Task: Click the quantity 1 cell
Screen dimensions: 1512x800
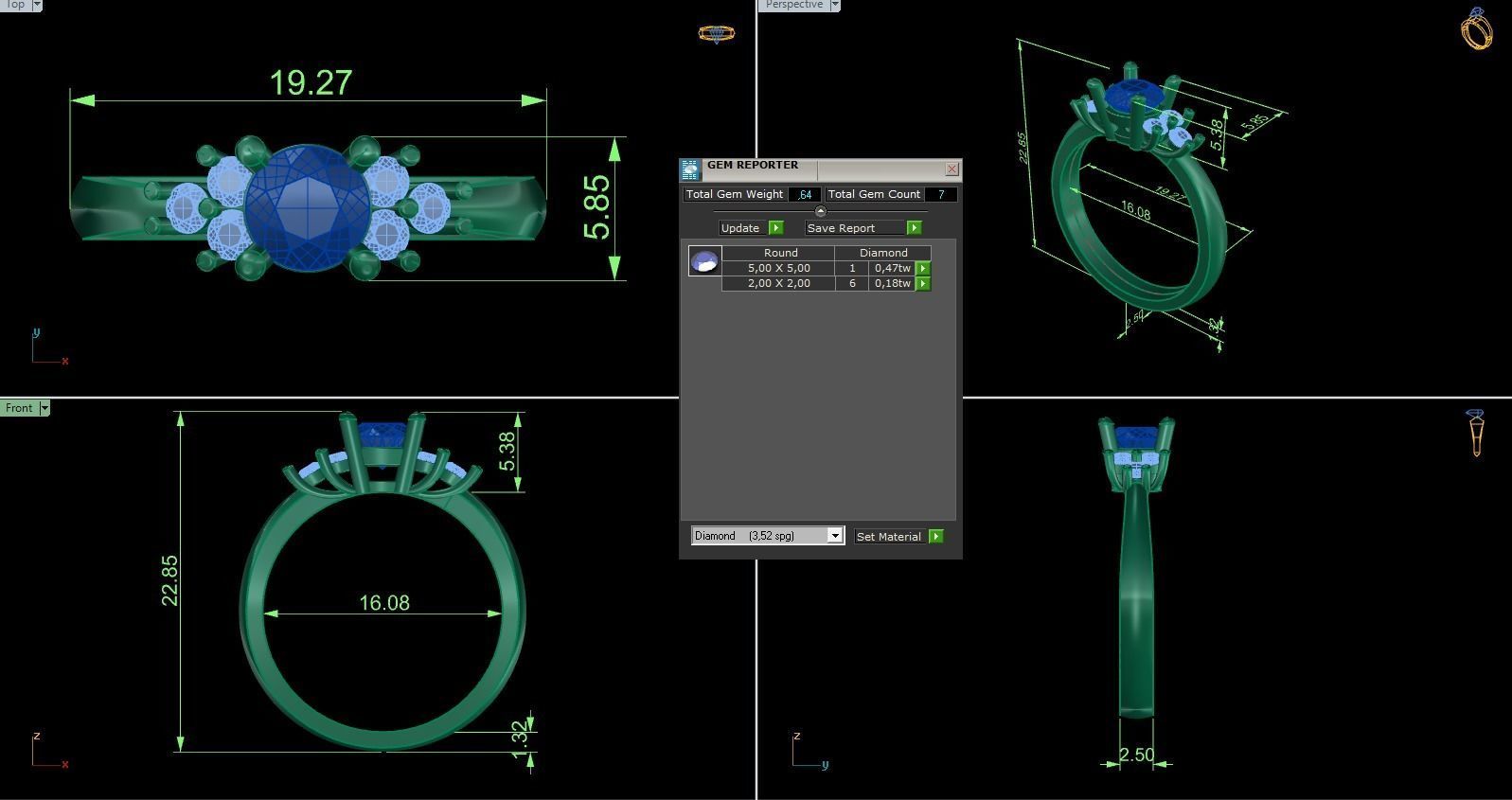Action: coord(852,269)
